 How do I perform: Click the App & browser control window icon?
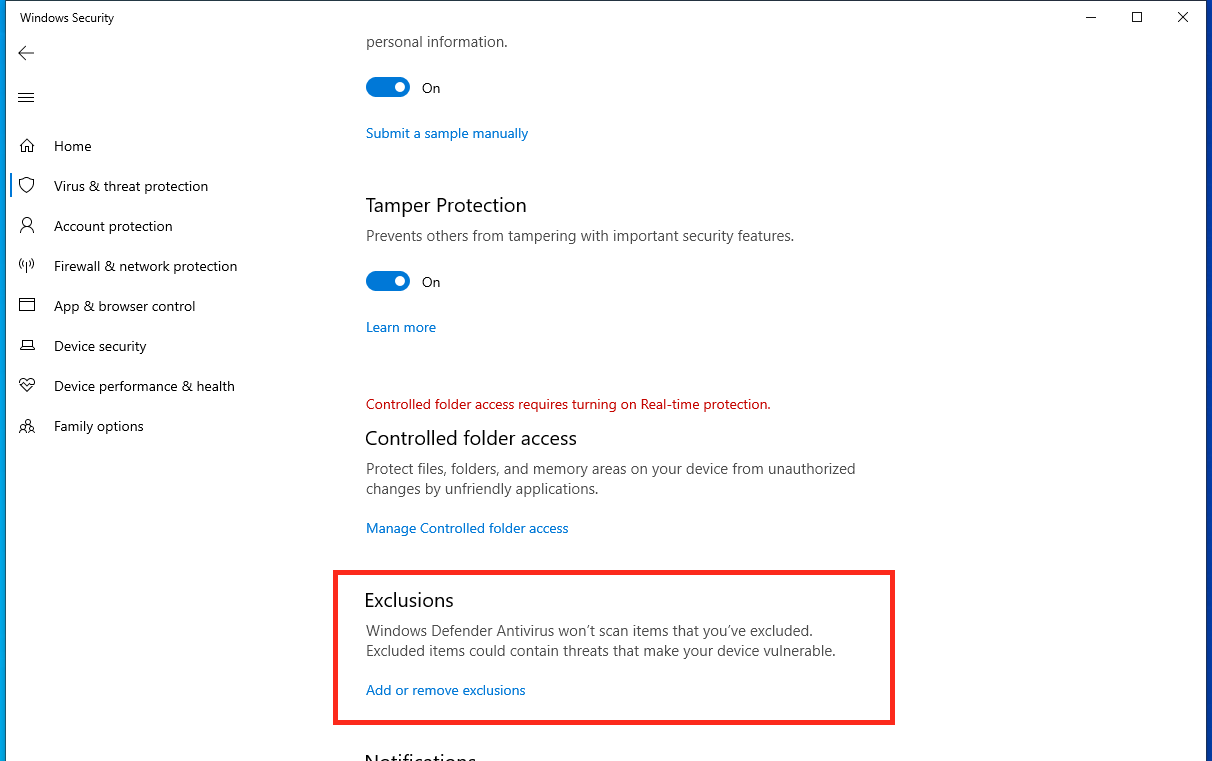pyautogui.click(x=27, y=306)
